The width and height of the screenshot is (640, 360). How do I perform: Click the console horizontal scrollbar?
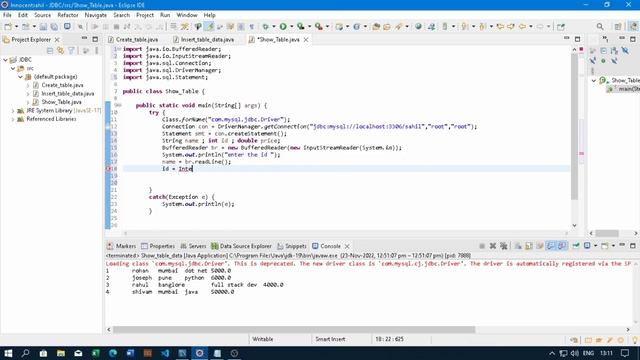(x=294, y=329)
